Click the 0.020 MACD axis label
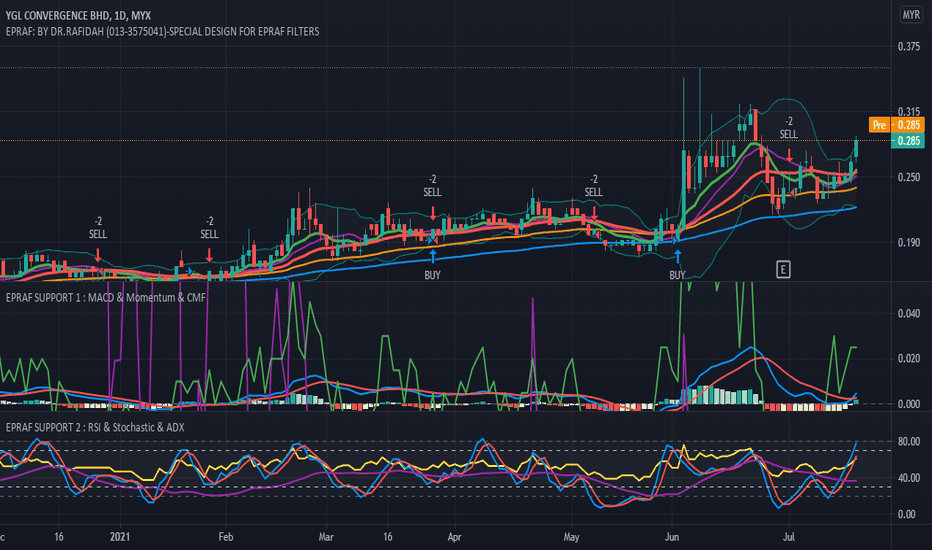Viewport: 932px width, 550px height. point(909,359)
